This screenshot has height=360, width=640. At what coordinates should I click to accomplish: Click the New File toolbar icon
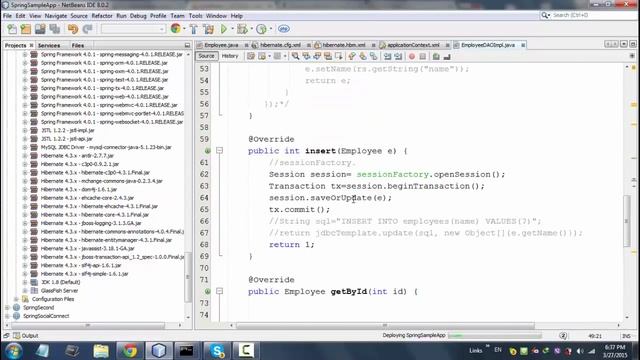pyautogui.click(x=12, y=29)
